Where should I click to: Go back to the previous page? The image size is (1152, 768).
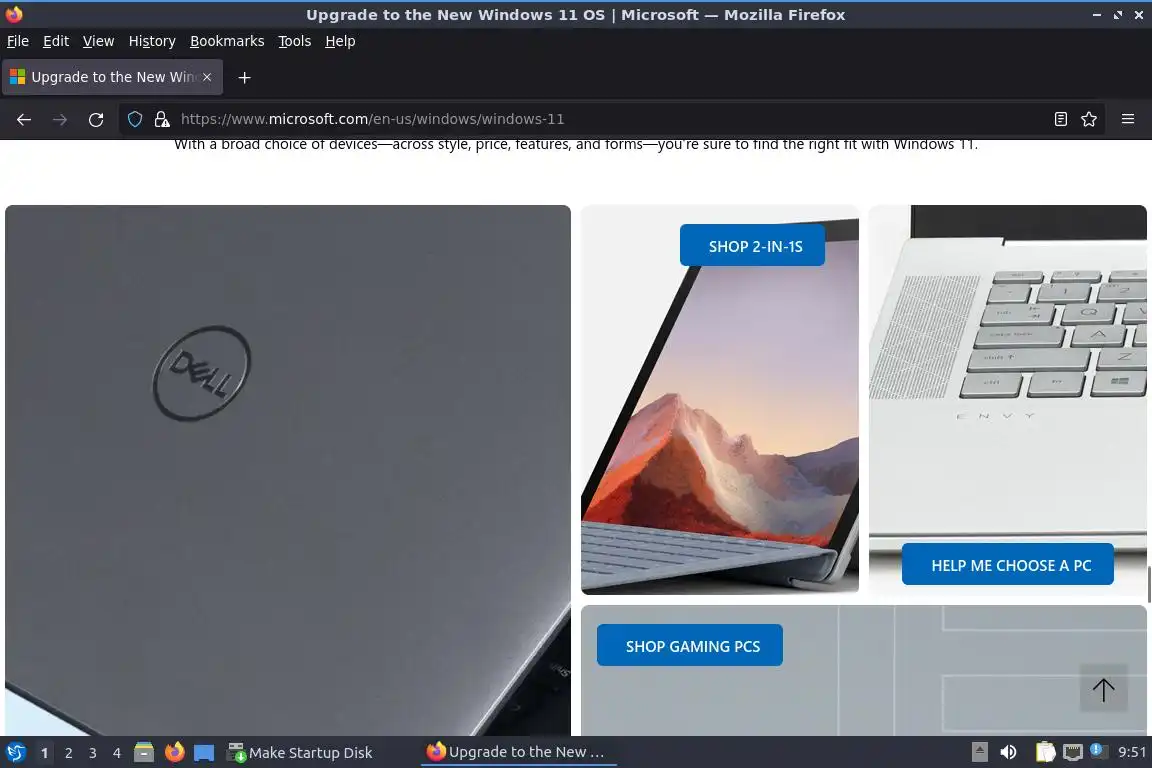(24, 119)
